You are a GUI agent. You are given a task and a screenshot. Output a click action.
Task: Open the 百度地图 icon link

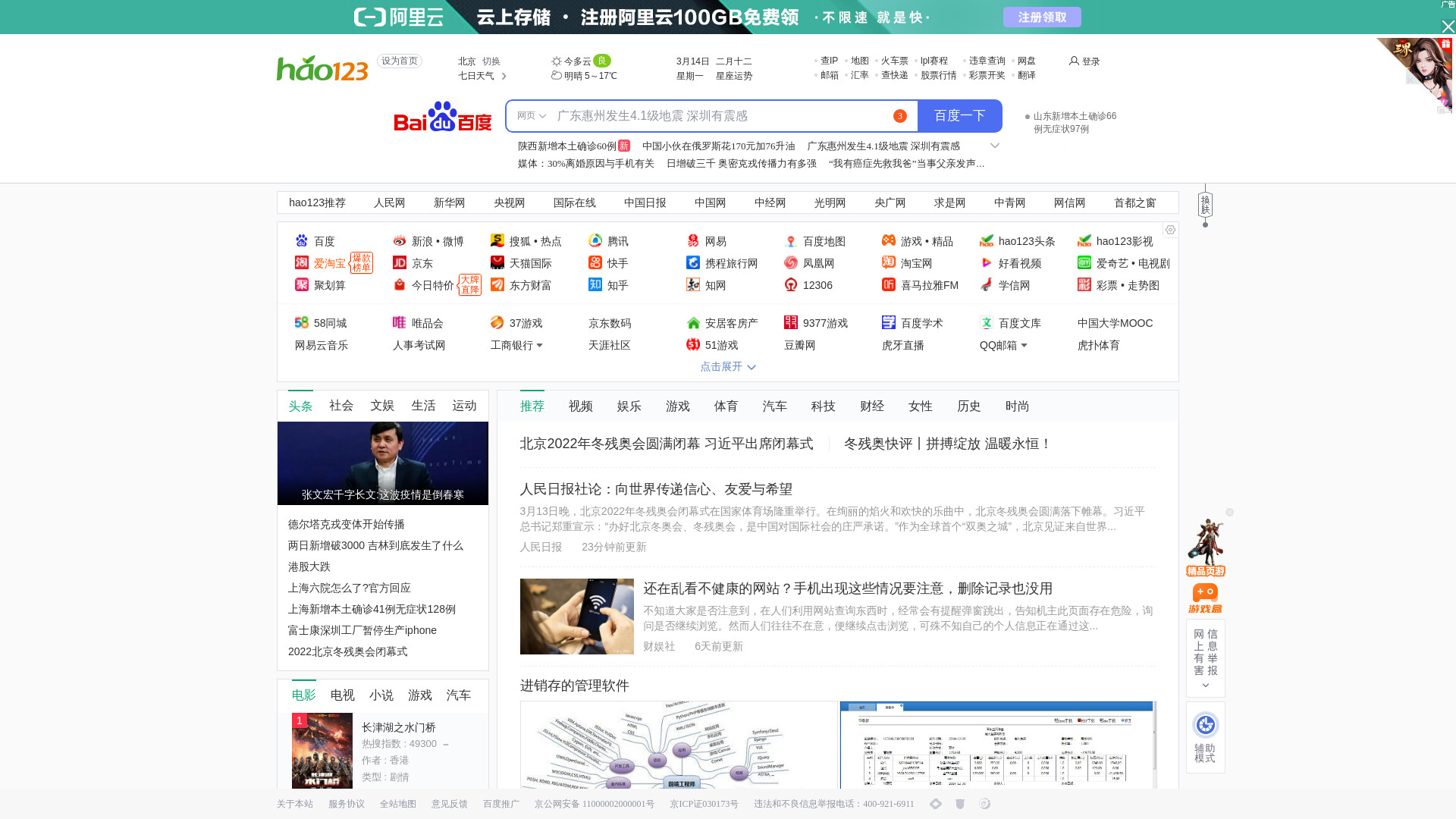tap(791, 240)
